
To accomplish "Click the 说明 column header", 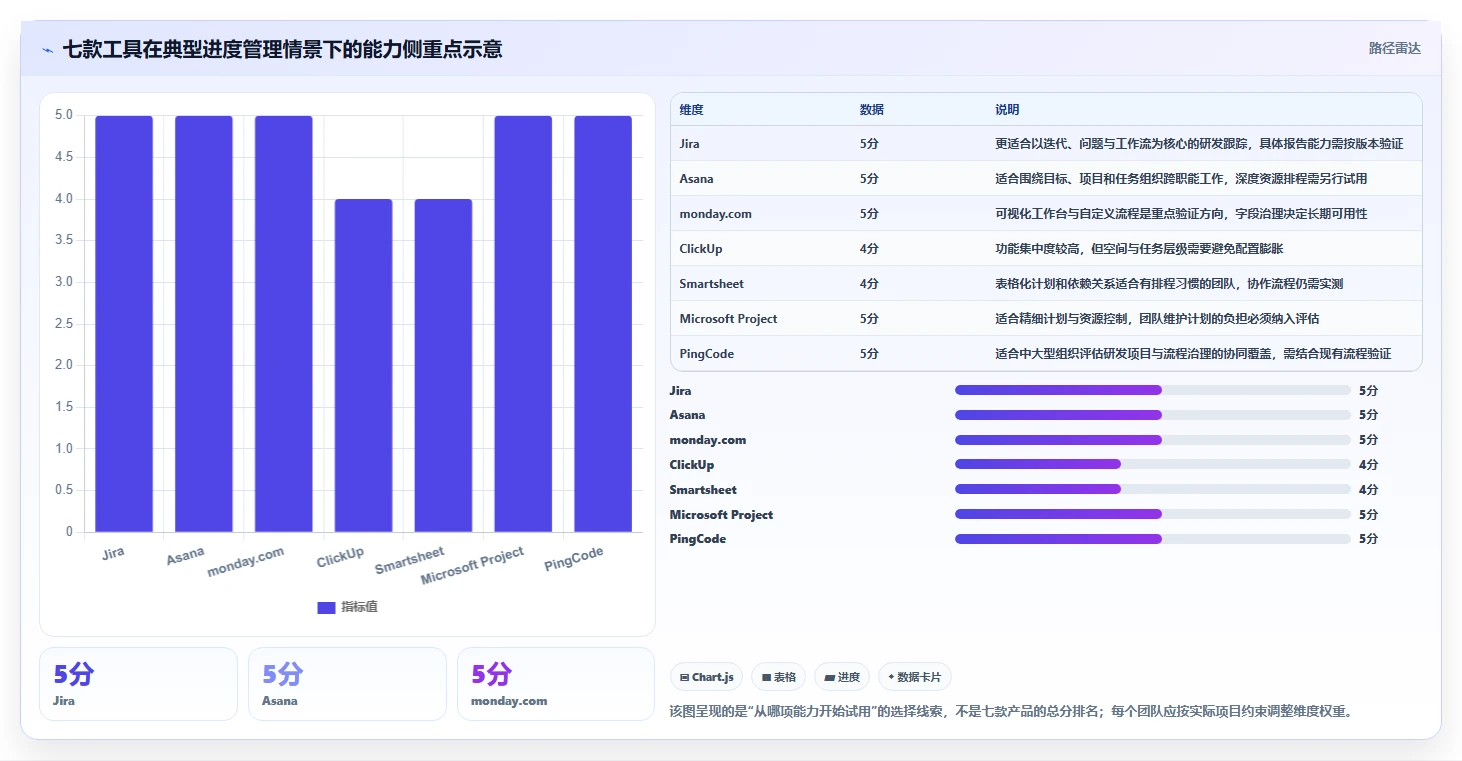I will 1007,110.
